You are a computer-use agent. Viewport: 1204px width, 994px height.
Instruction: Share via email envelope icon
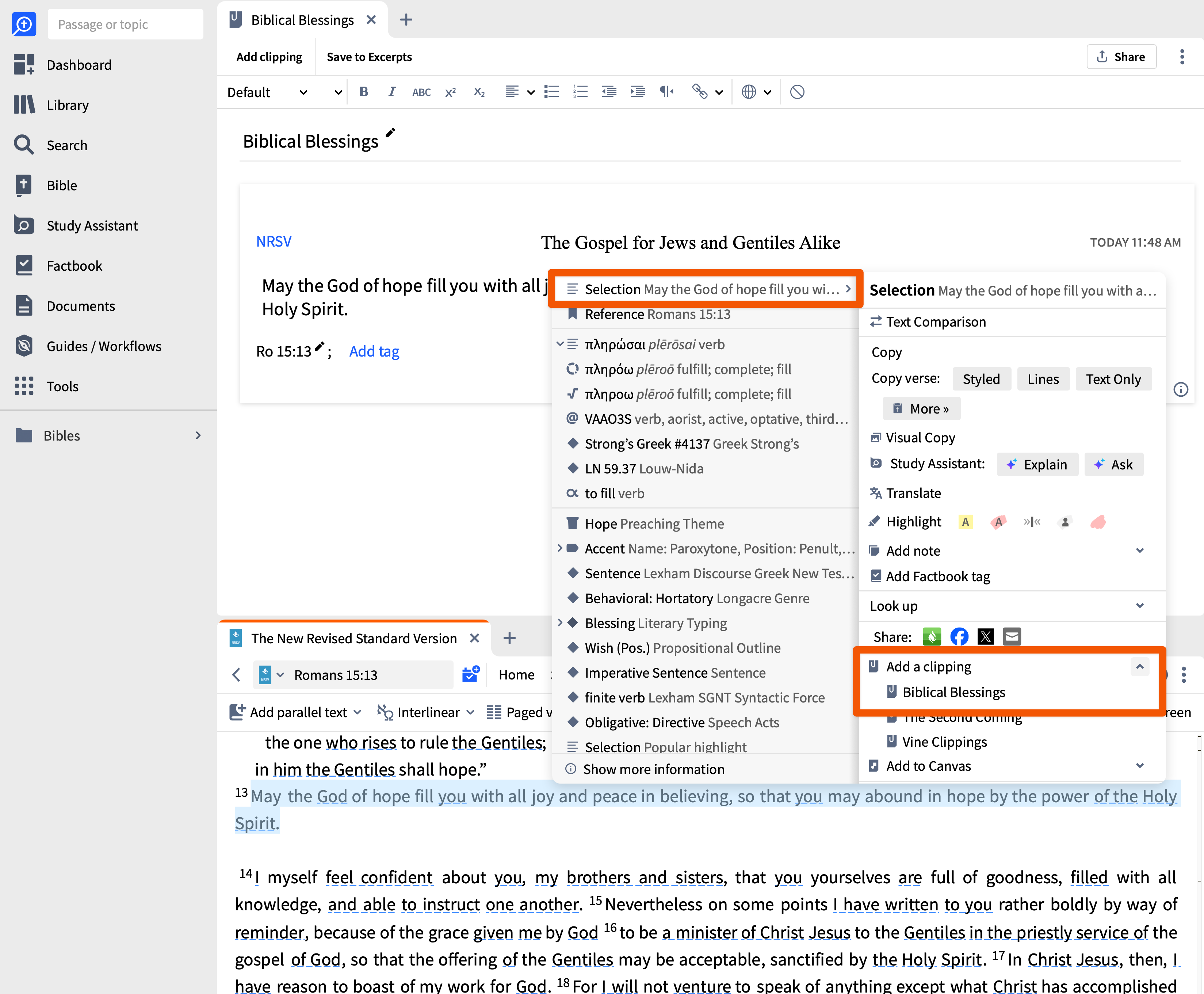click(x=1012, y=636)
